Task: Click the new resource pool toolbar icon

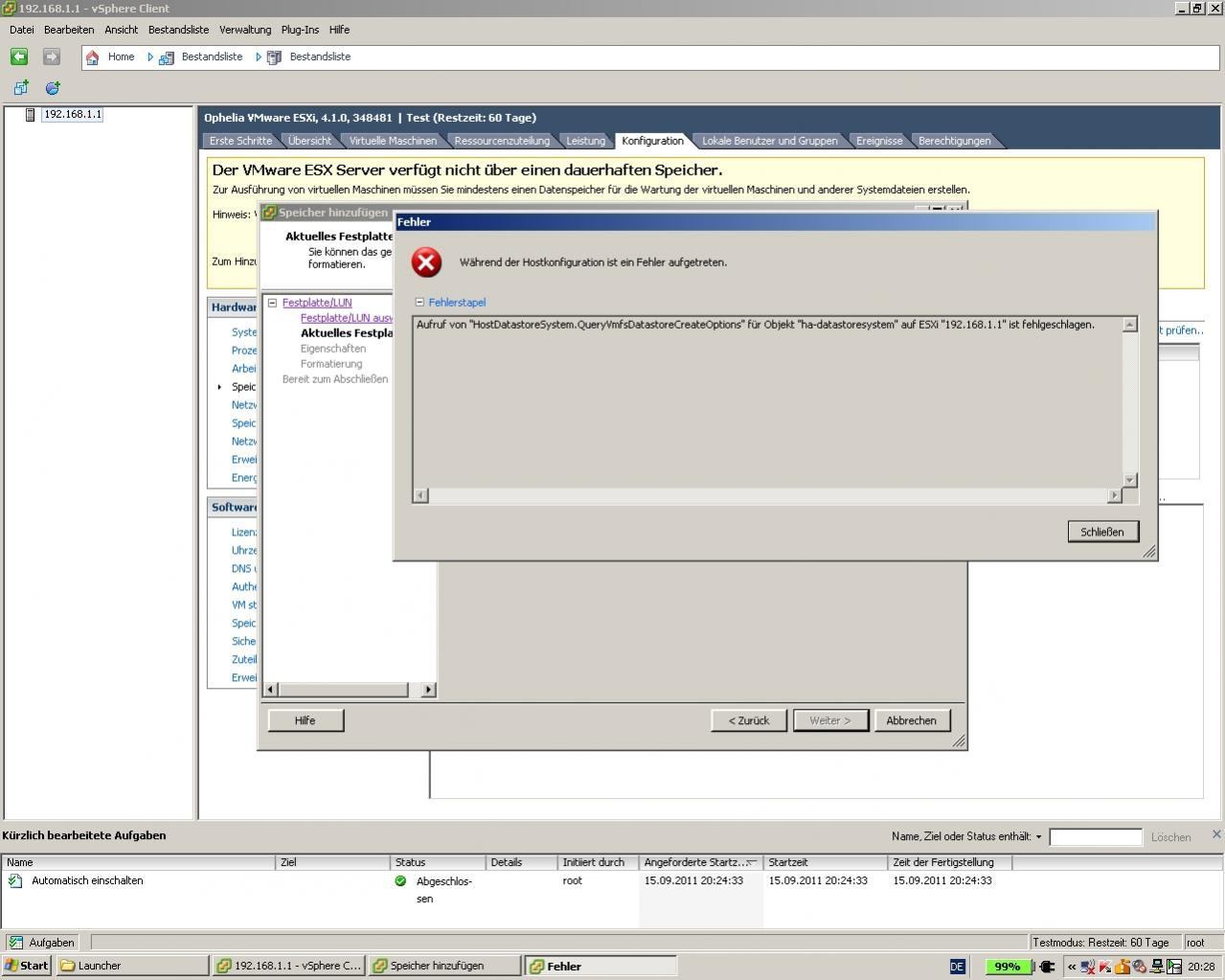Action: pyautogui.click(x=53, y=88)
